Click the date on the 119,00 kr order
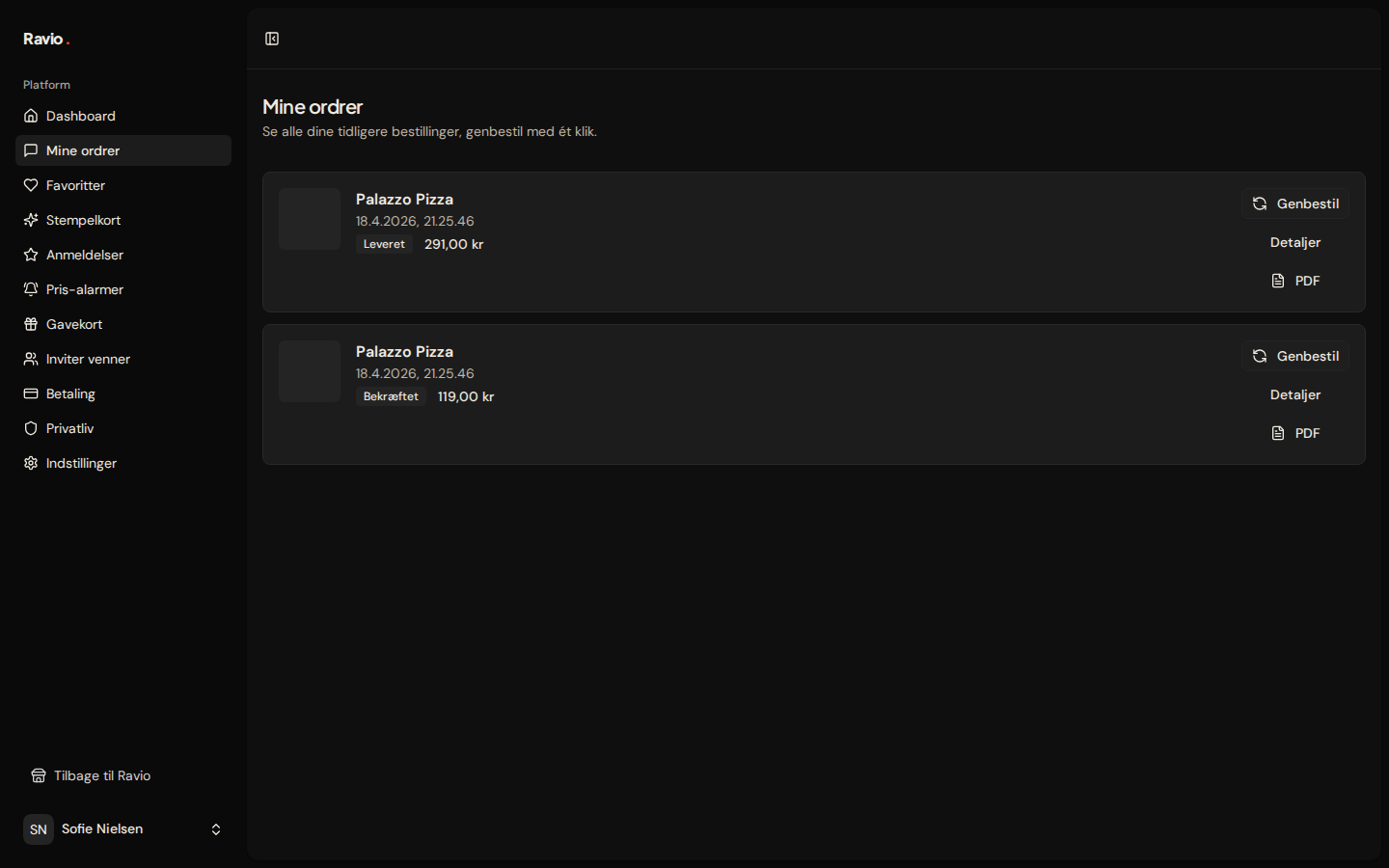Viewport: 1389px width, 868px height. [x=415, y=373]
